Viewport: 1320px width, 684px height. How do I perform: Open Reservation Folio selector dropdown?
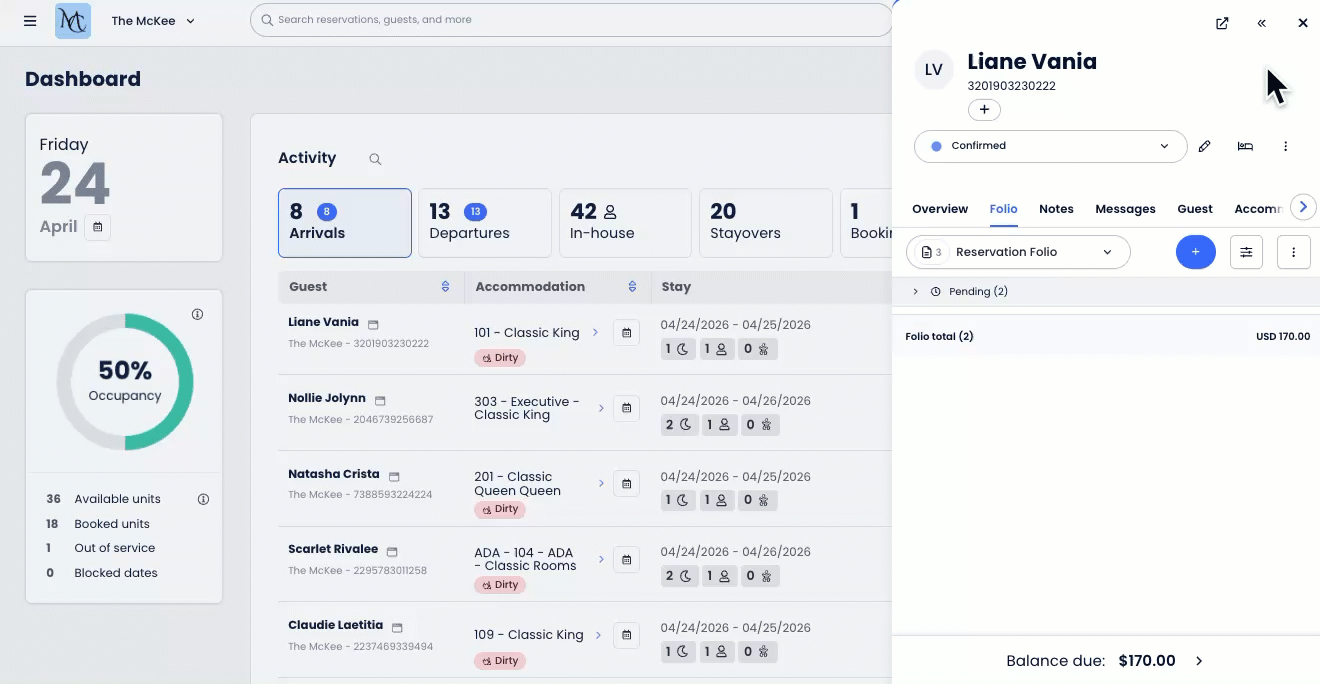point(1018,252)
